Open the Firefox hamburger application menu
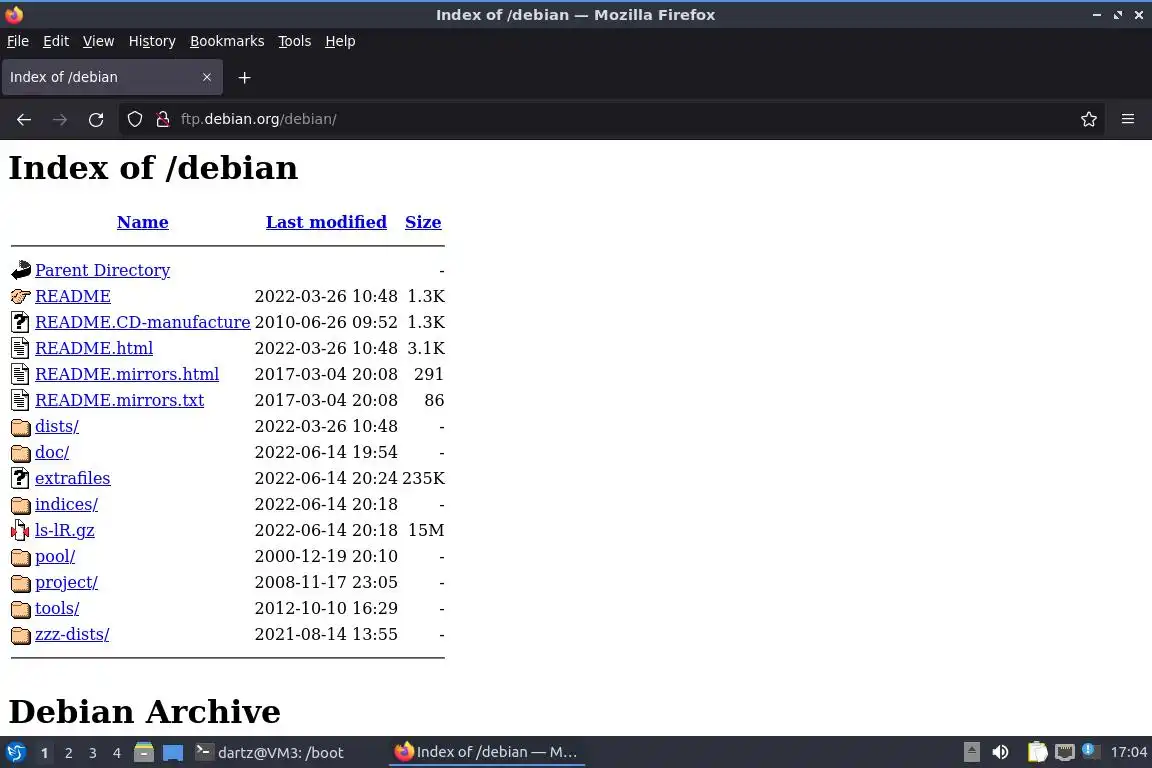The width and height of the screenshot is (1152, 768). pos(1128,119)
